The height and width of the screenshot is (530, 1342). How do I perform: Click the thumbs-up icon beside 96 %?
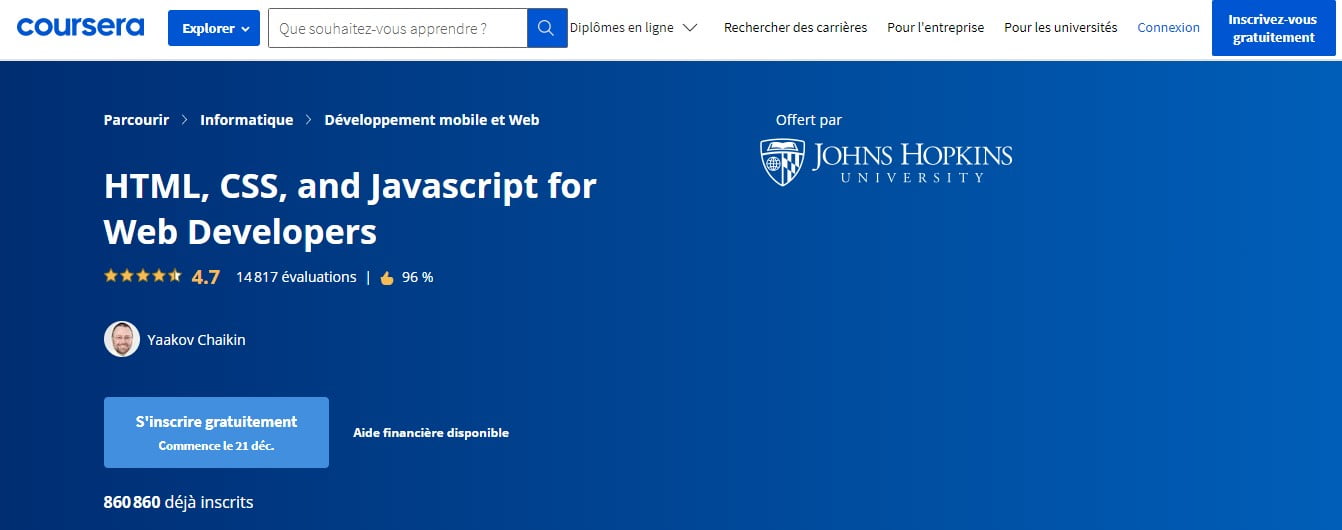click(x=387, y=278)
